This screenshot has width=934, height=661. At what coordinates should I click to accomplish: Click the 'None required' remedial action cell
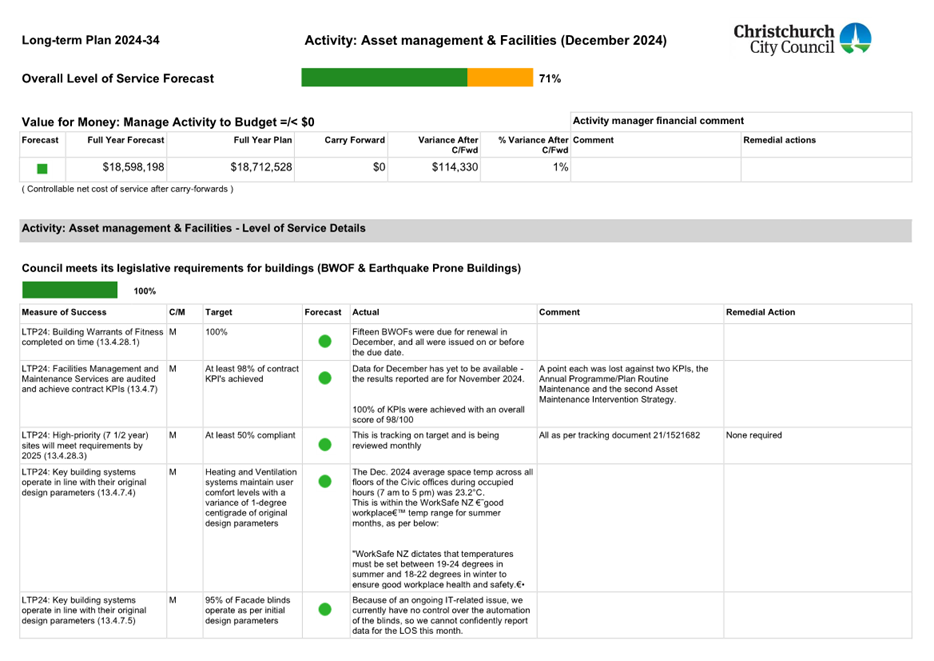point(754,436)
